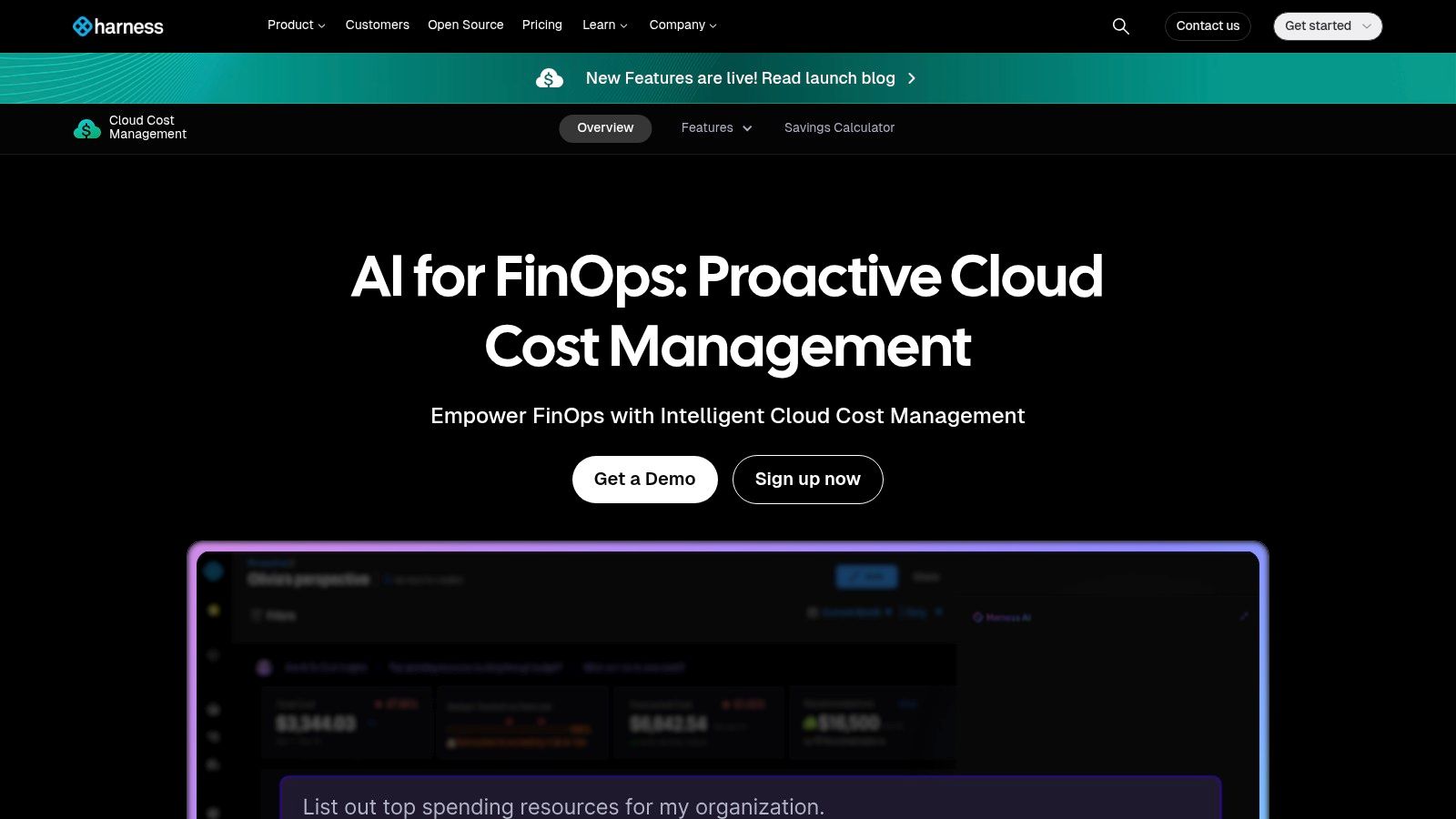Expand the Product dropdown menu

coord(296,25)
